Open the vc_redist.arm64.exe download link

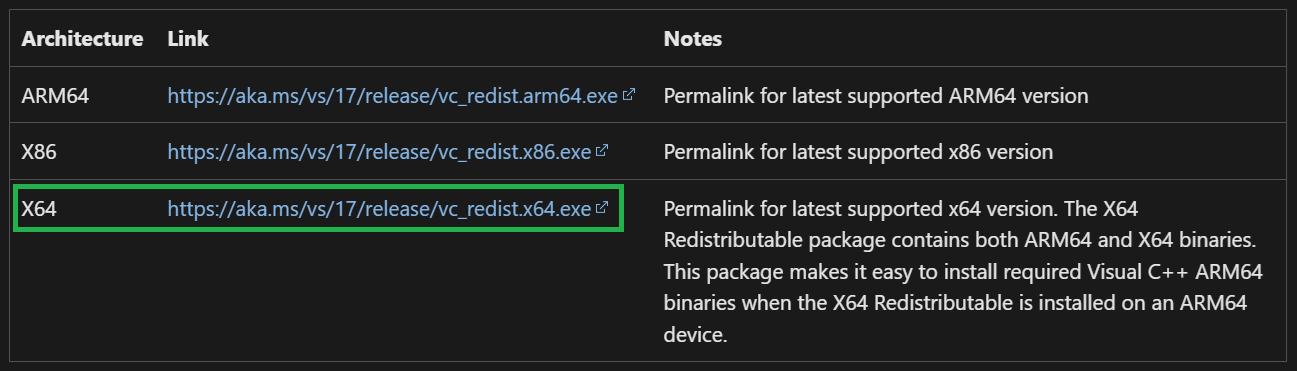pyautogui.click(x=392, y=96)
